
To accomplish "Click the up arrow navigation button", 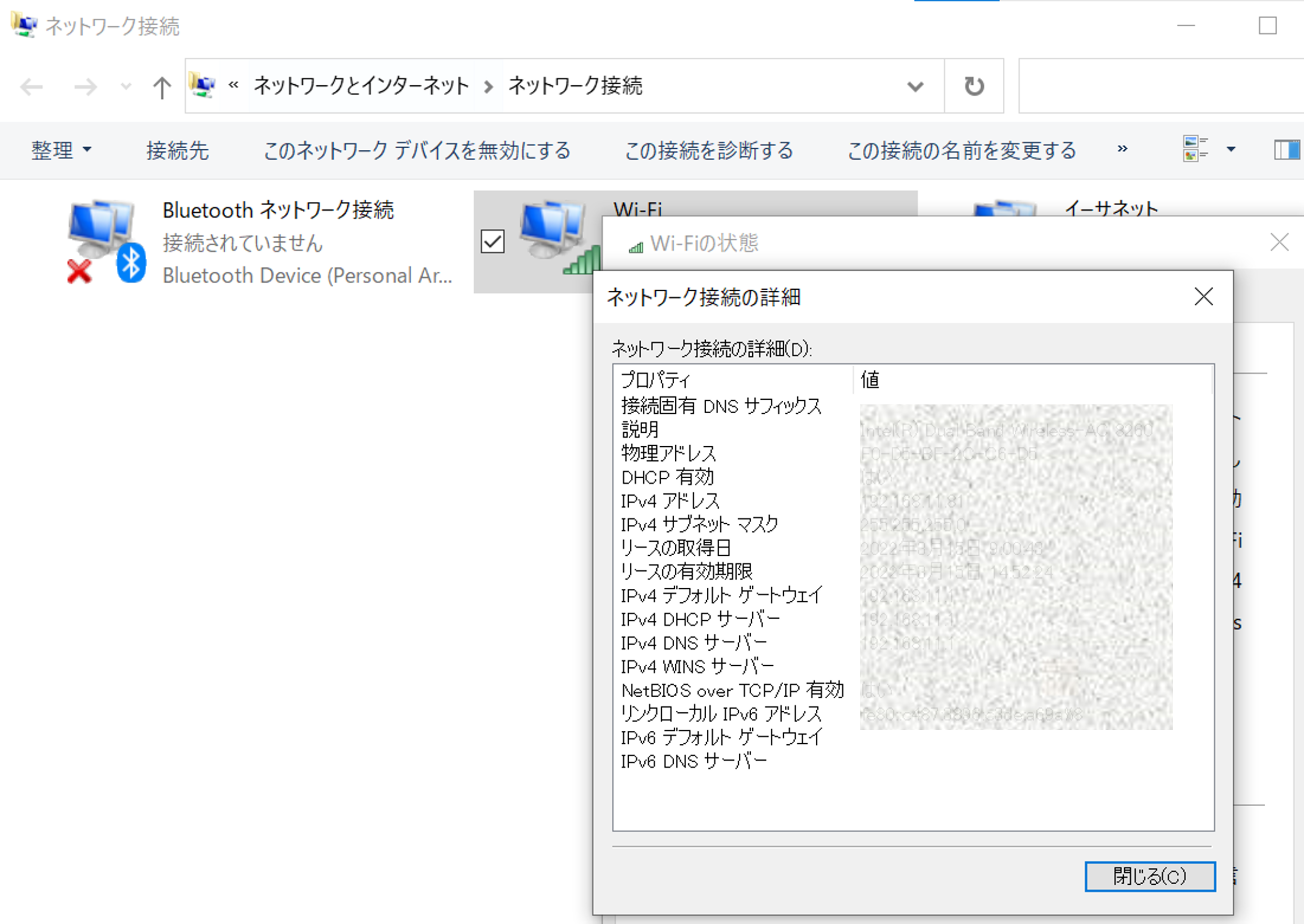I will (162, 88).
